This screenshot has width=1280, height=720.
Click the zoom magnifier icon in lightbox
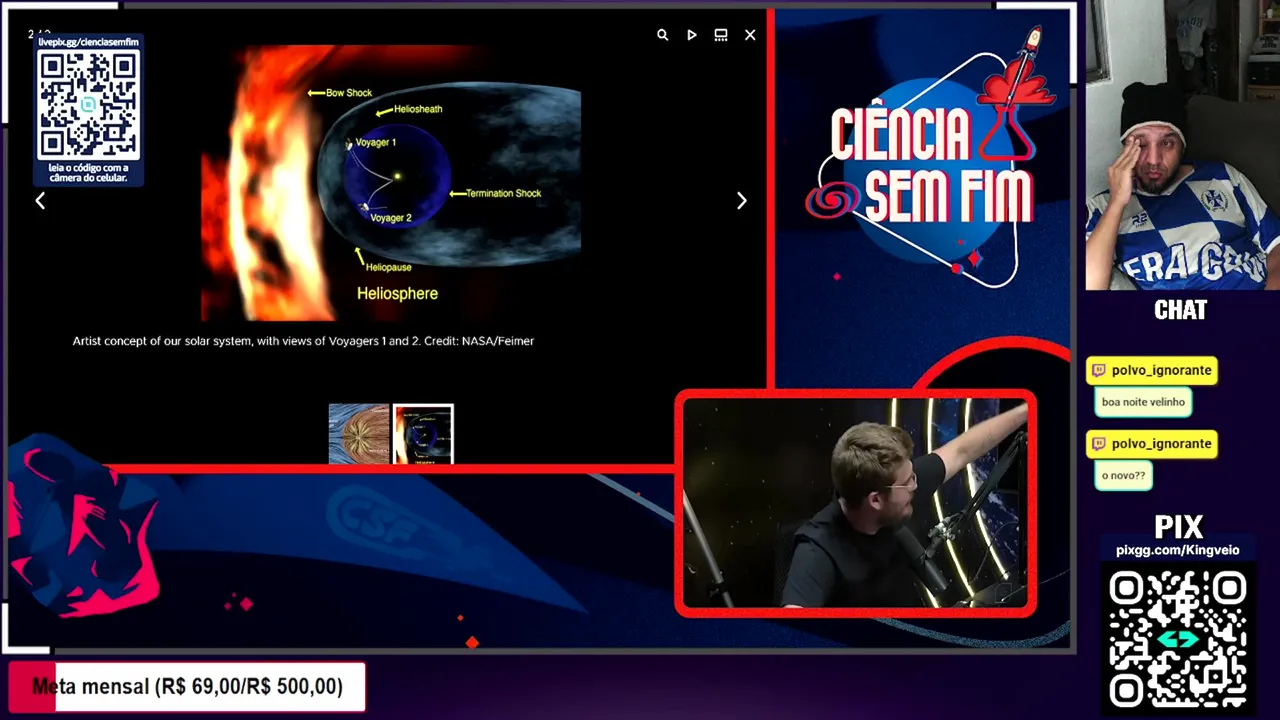[662, 35]
